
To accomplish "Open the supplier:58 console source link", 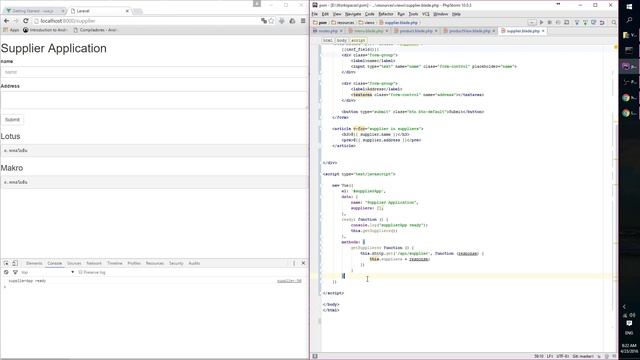I will click(289, 281).
